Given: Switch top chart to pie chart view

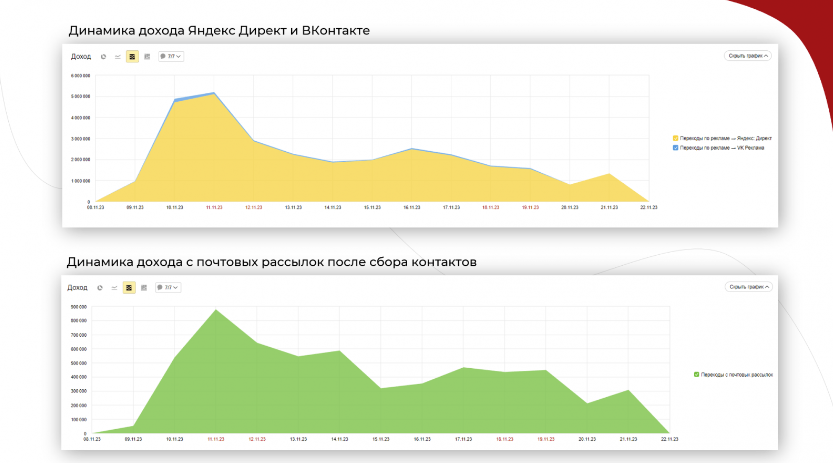Looking at the screenshot, I should (x=103, y=57).
